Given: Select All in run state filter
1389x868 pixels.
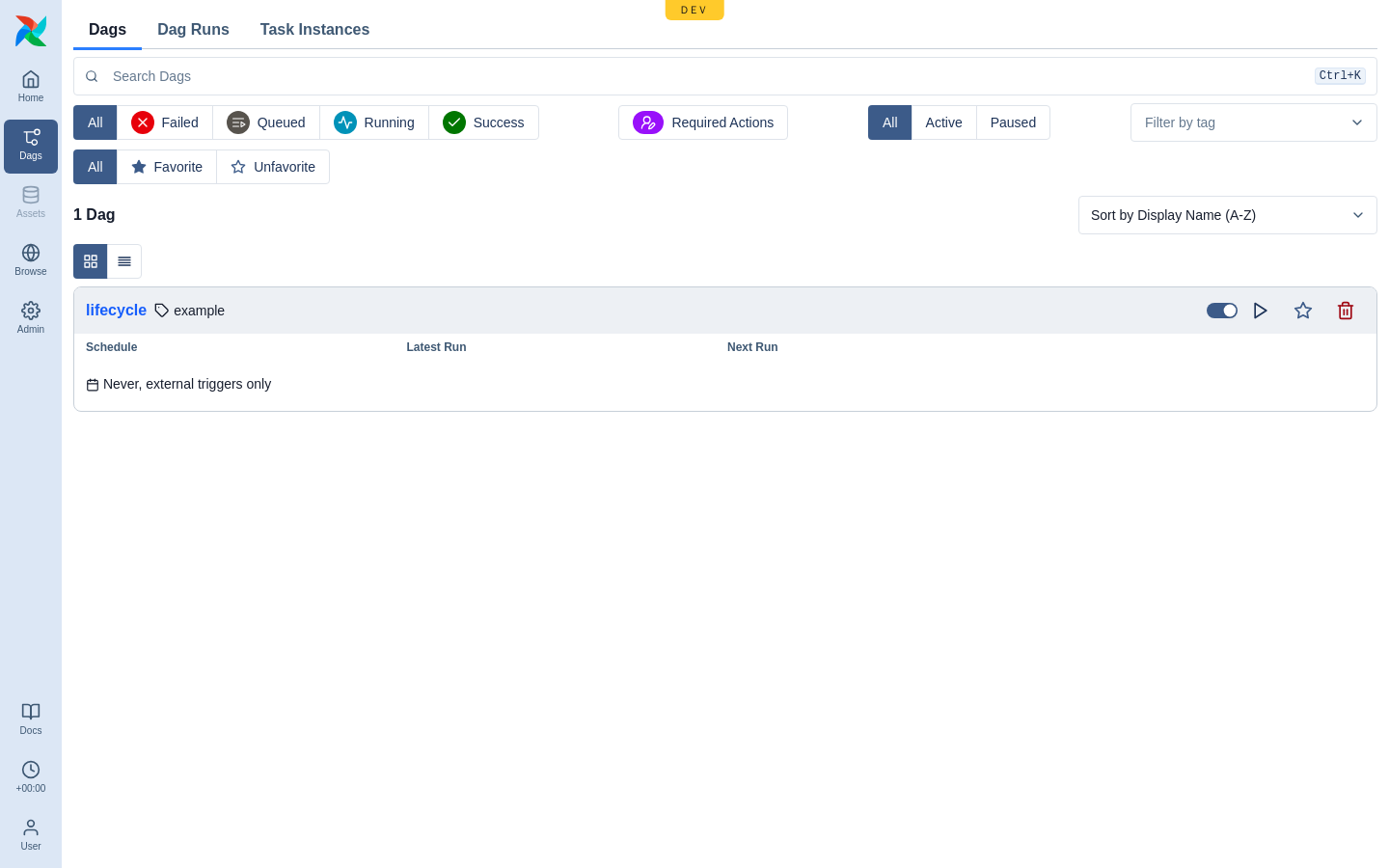Looking at the screenshot, I should (95, 122).
